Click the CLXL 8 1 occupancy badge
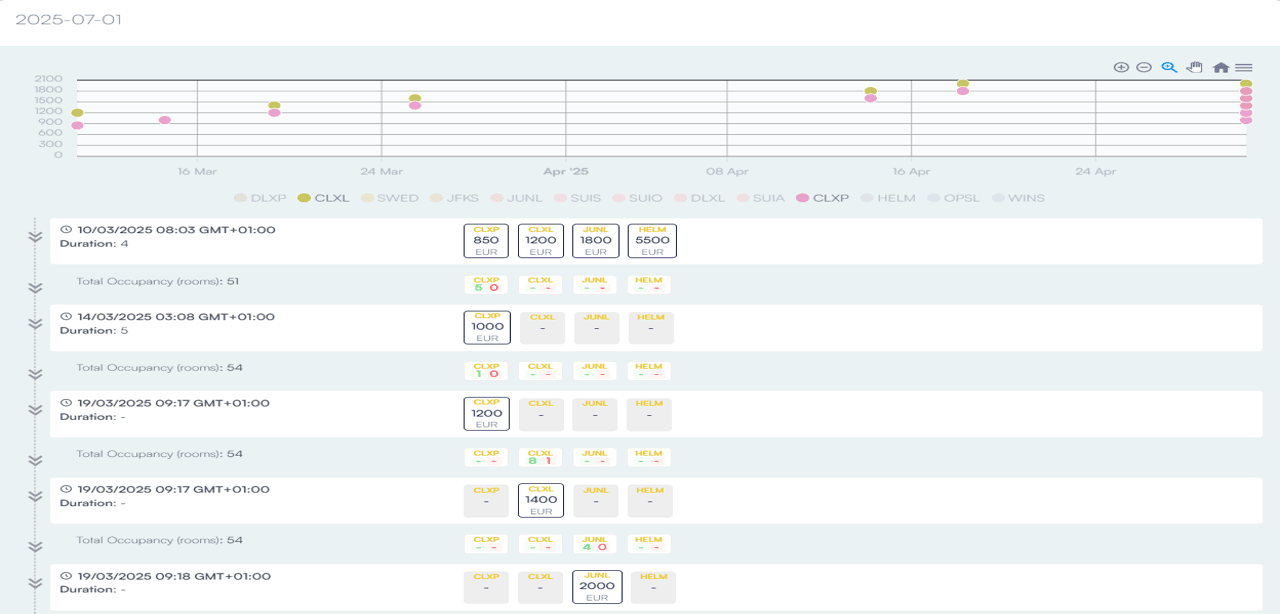Screen dimensions: 1280x614 [x=541, y=457]
